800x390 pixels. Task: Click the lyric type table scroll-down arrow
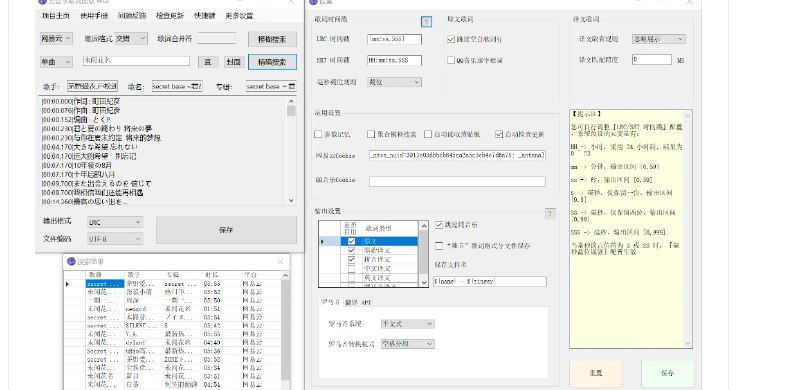coord(424,282)
